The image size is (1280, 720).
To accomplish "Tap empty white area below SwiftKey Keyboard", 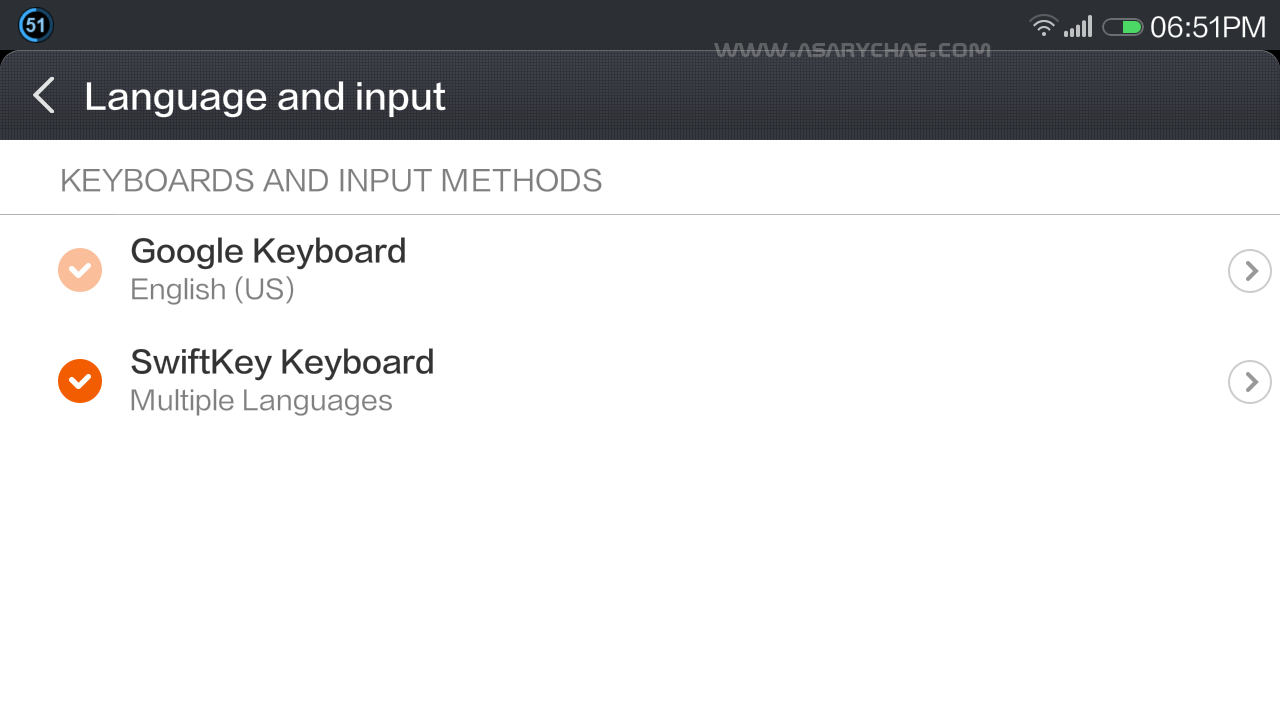I will [640, 570].
